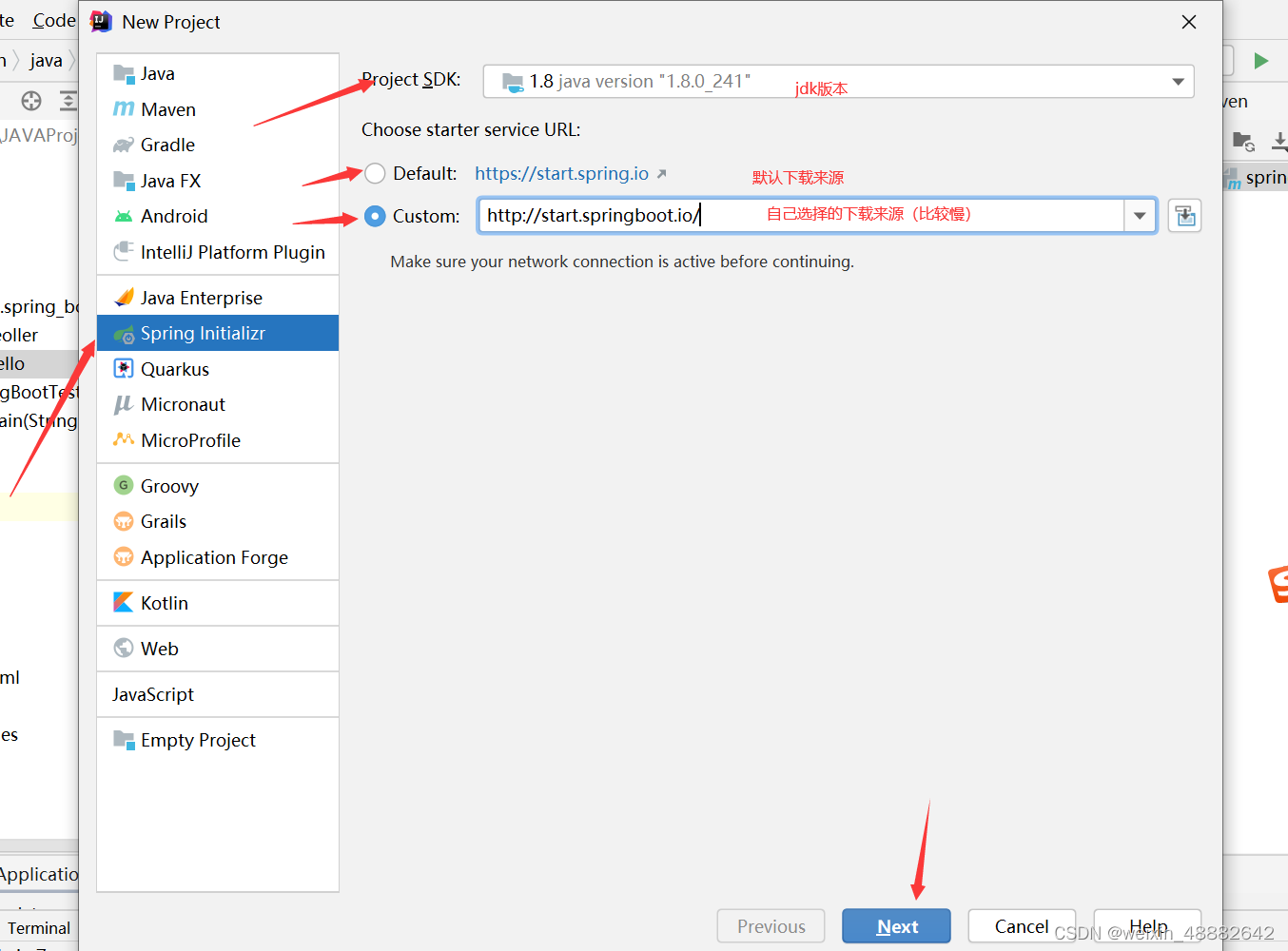Viewport: 1288px width, 951px height.
Task: Select JavaScript project type
Action: tap(218, 694)
